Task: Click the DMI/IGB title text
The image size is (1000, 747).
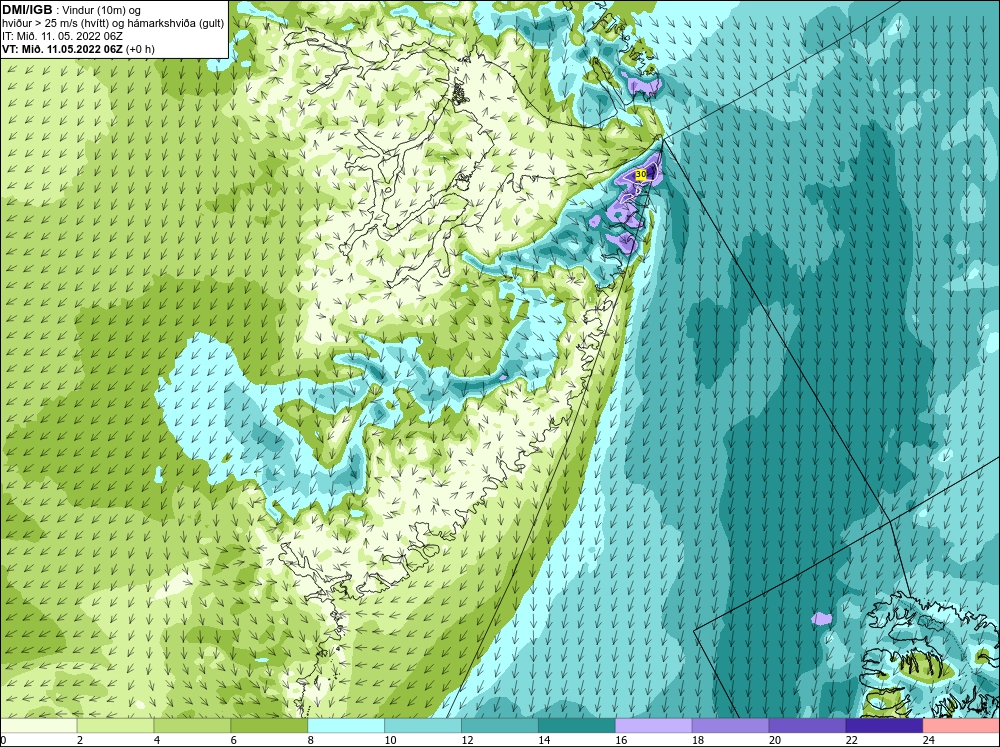Action: pyautogui.click(x=27, y=10)
